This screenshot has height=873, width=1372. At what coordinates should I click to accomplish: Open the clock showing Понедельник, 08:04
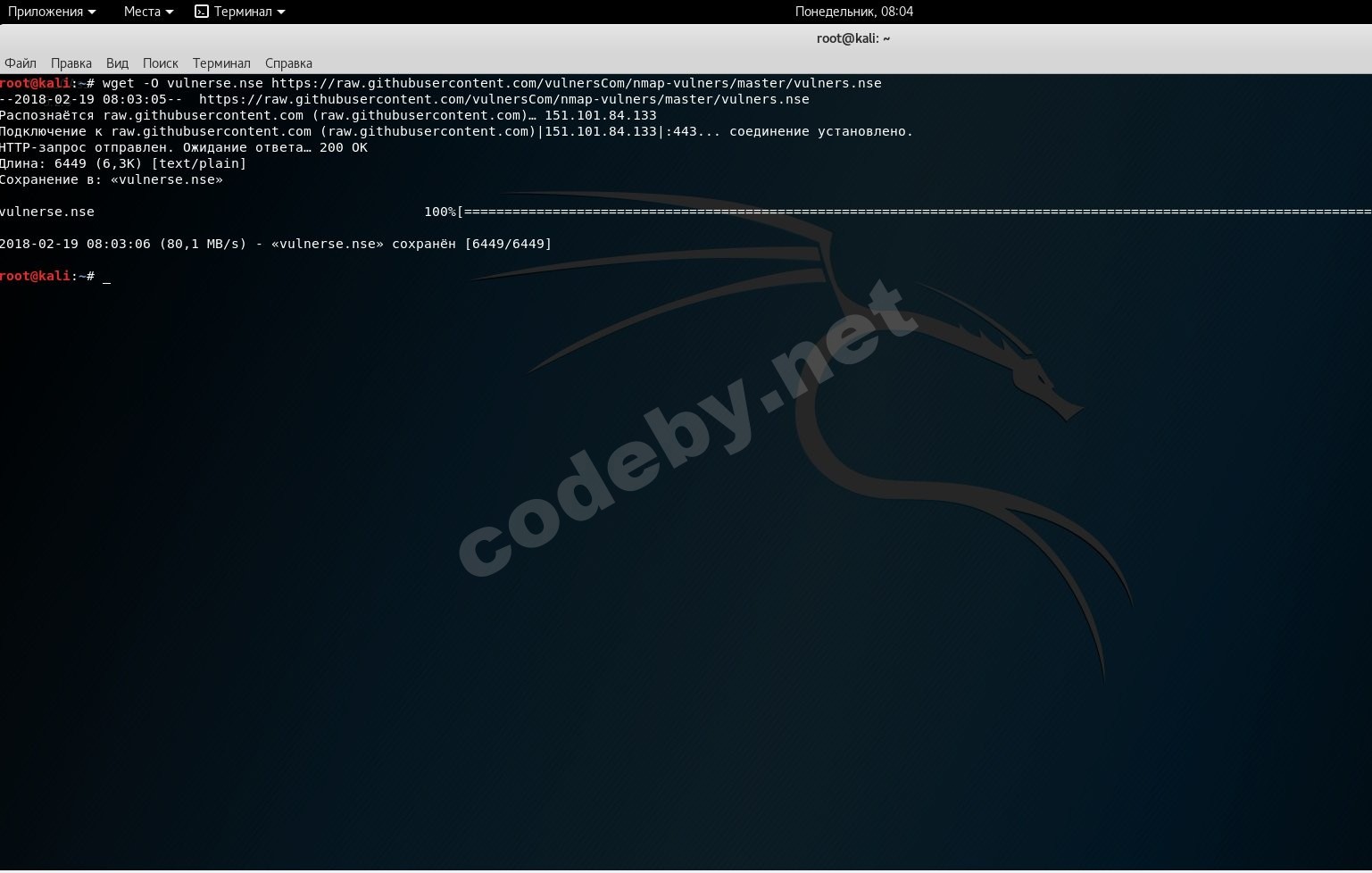tap(854, 12)
